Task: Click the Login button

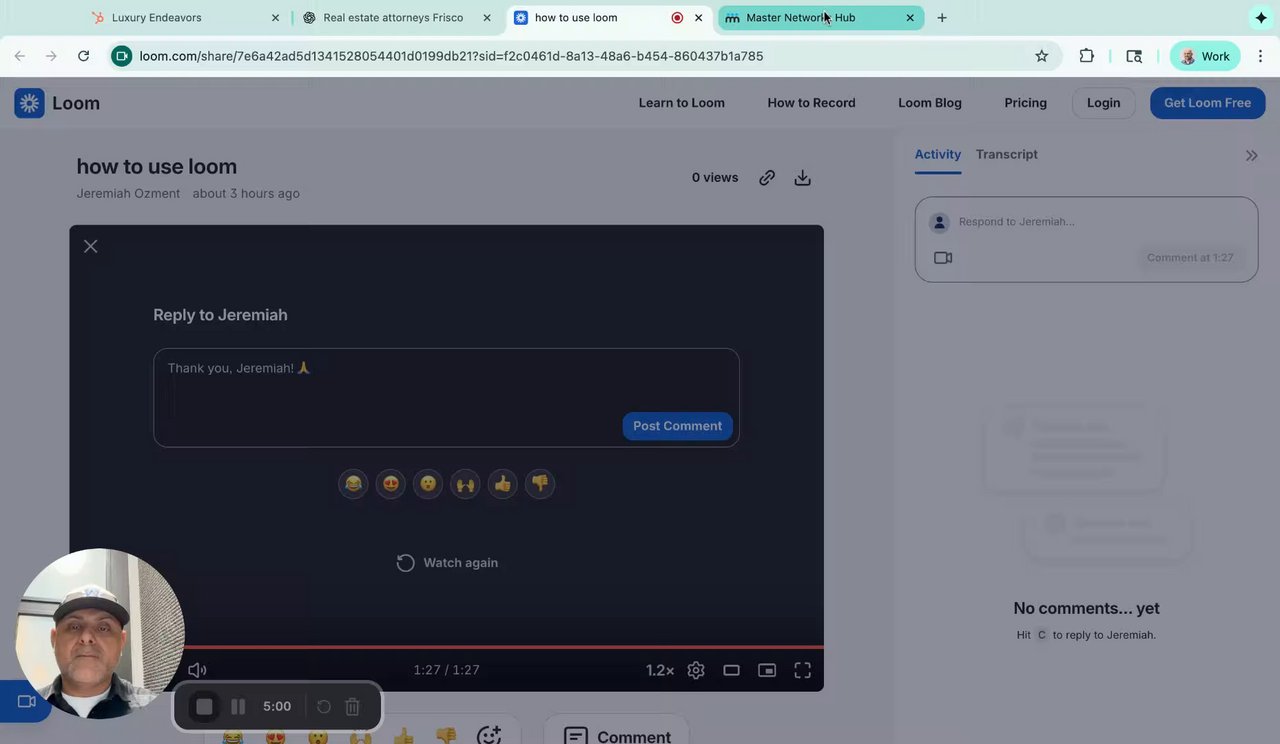Action: 1103,103
